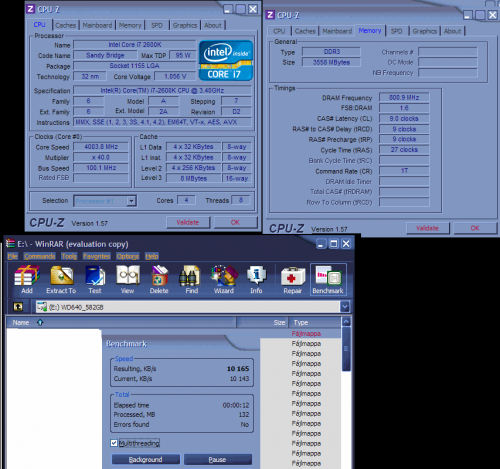
Task: Click OK in the Memory CPU-Z window
Action: click(x=475, y=228)
